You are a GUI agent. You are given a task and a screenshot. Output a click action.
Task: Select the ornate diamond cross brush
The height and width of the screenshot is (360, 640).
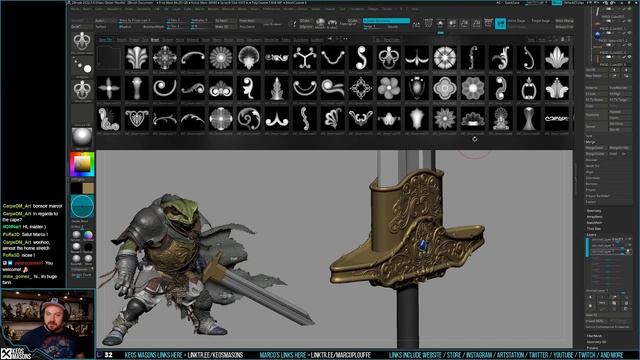click(165, 58)
